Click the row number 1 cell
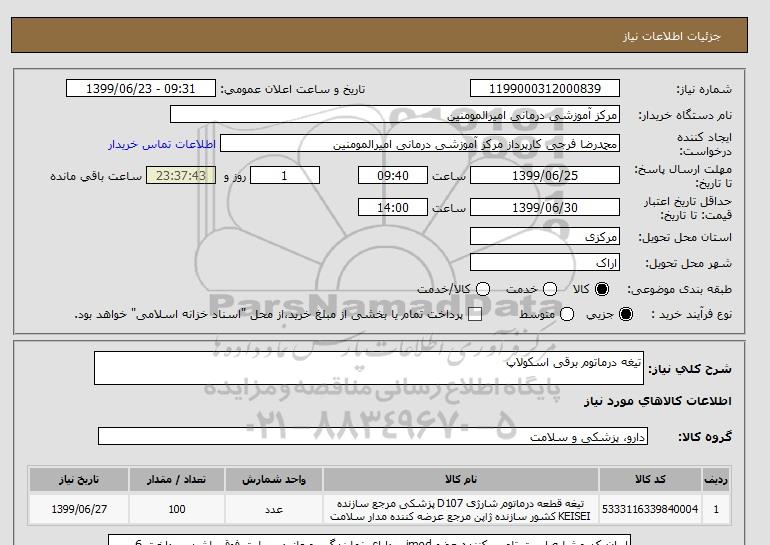770x545 pixels. (716, 509)
